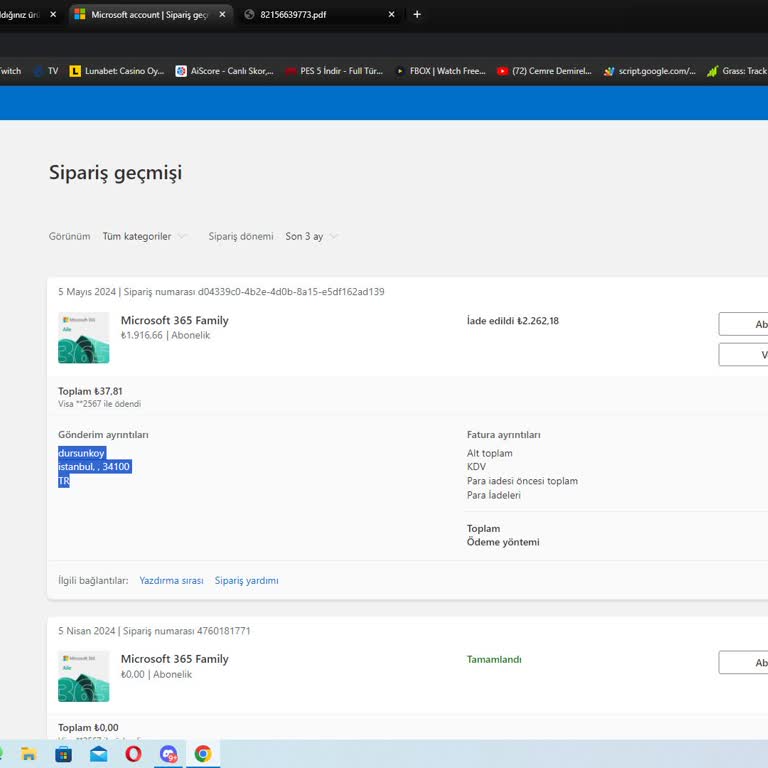
Task: Open the TV bookmark
Action: (x=46, y=71)
